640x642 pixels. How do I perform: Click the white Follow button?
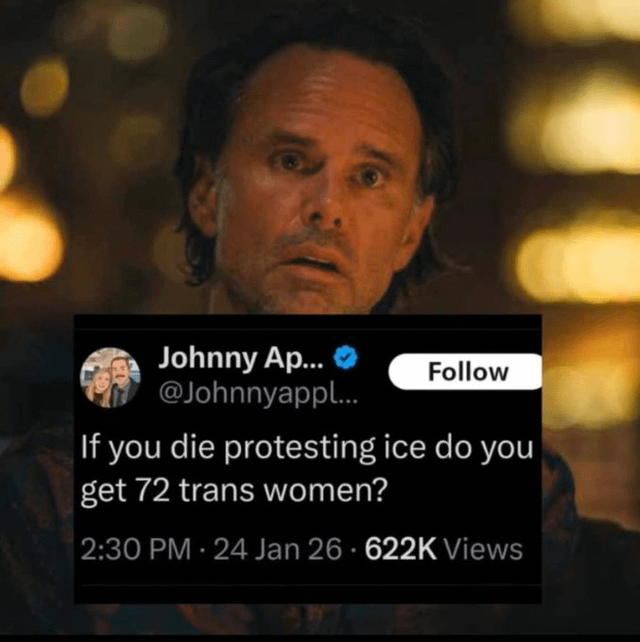pyautogui.click(x=466, y=371)
